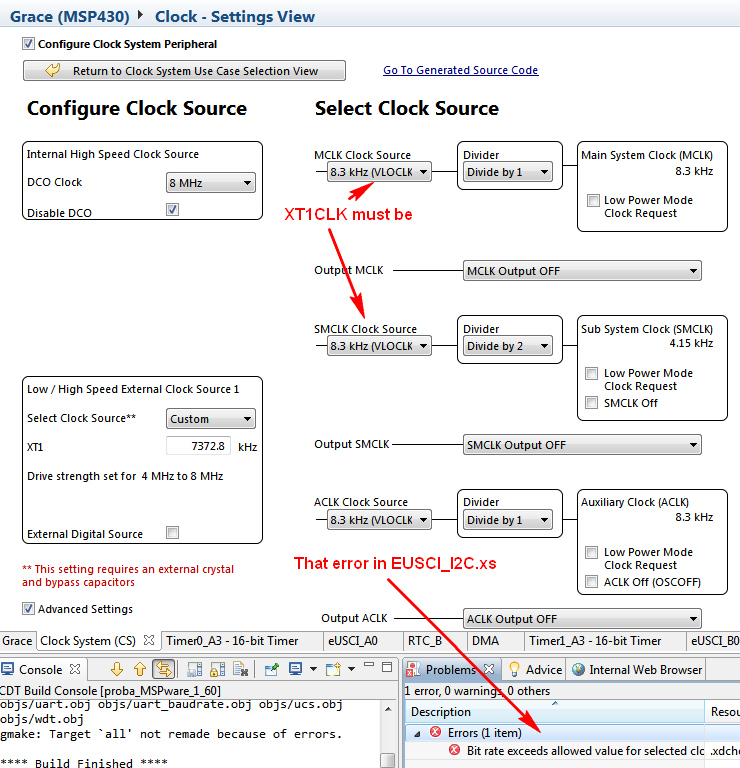Screen dimensions: 740x768
Task: Close the Console view tab
Action: point(75,669)
